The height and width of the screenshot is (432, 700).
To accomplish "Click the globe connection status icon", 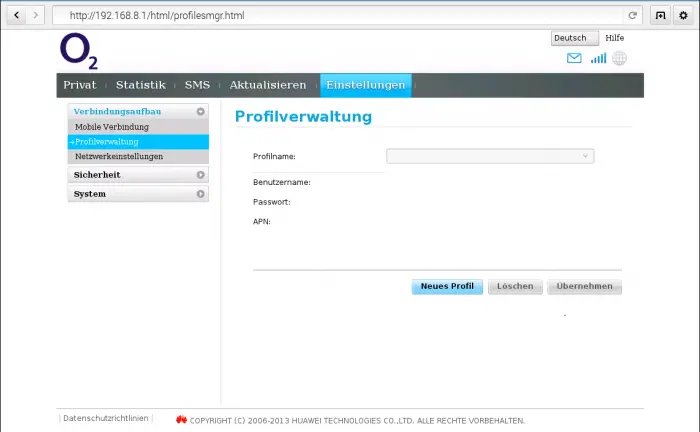I will point(619,58).
